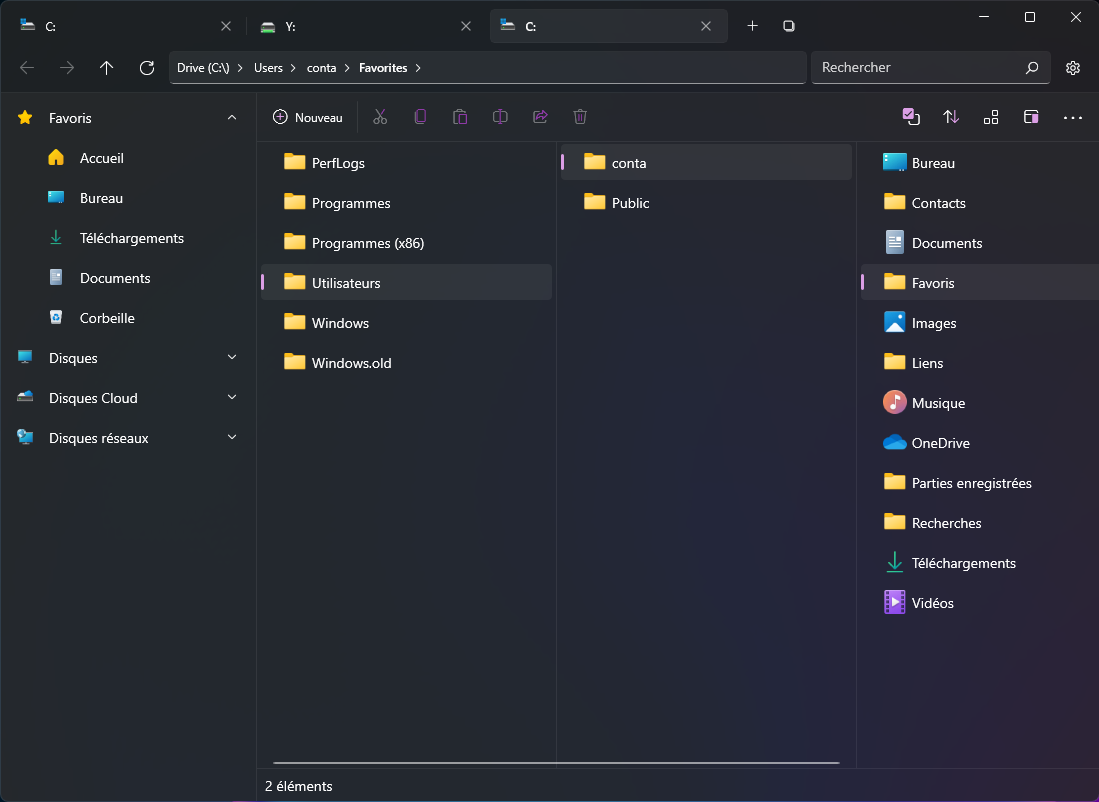Click the Rename icon in toolbar
Screen dimensions: 1099x802
pos(500,117)
